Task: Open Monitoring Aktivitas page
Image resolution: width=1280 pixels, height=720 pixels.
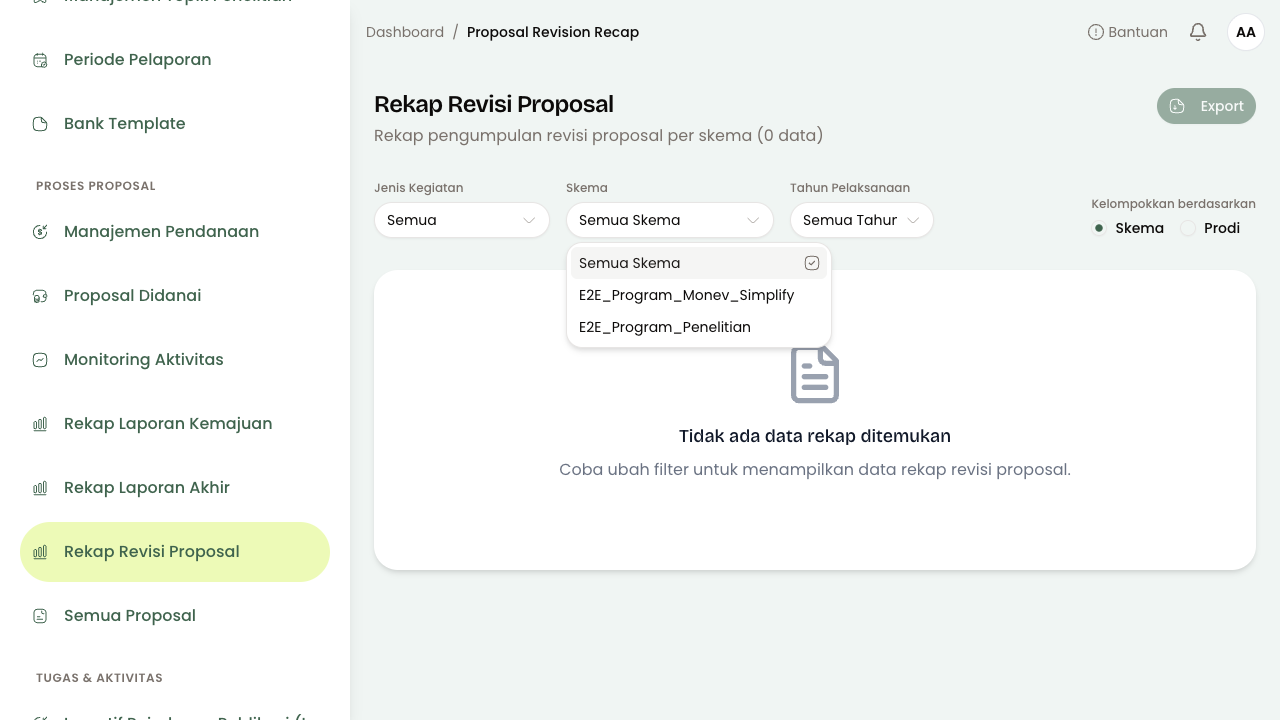Action: tap(175, 360)
